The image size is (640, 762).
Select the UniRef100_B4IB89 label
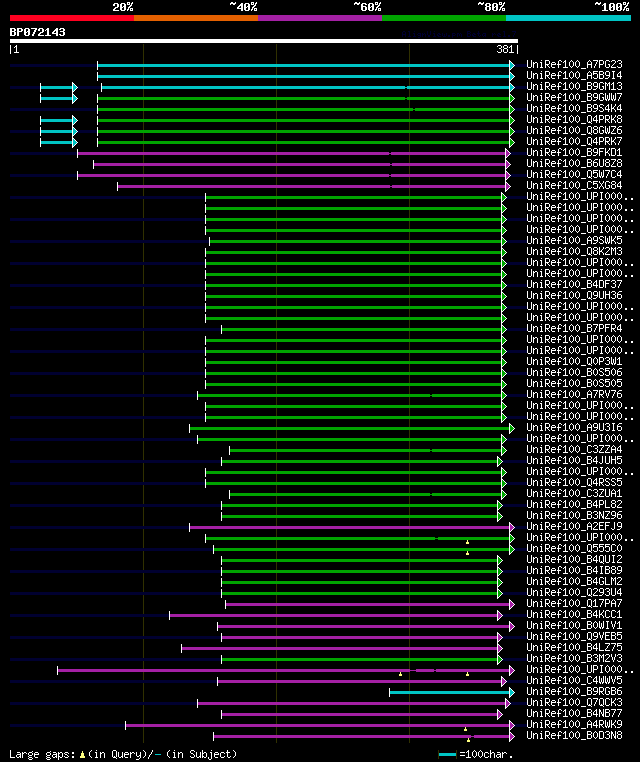point(574,570)
